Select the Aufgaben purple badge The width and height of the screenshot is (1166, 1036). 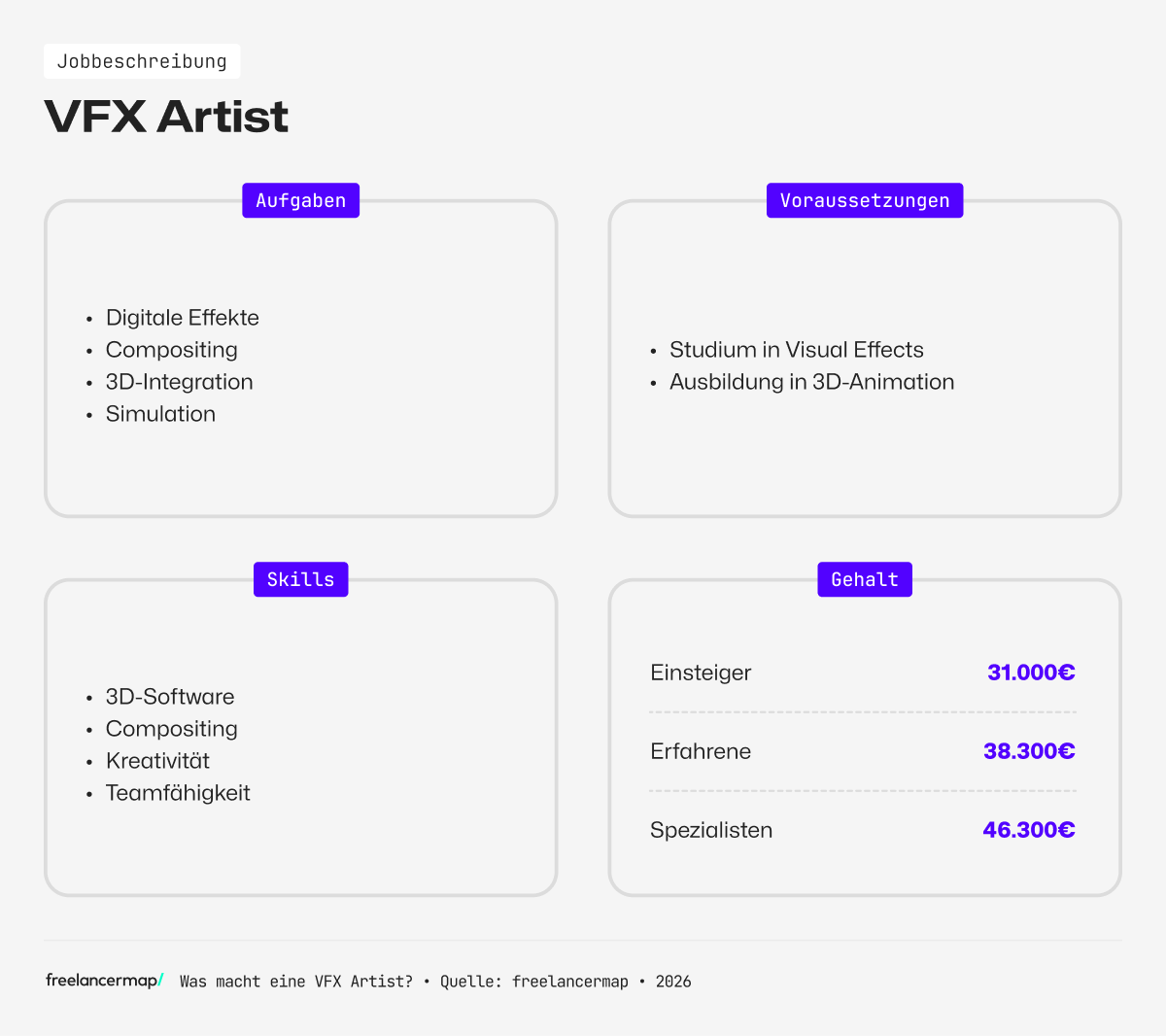click(x=300, y=200)
